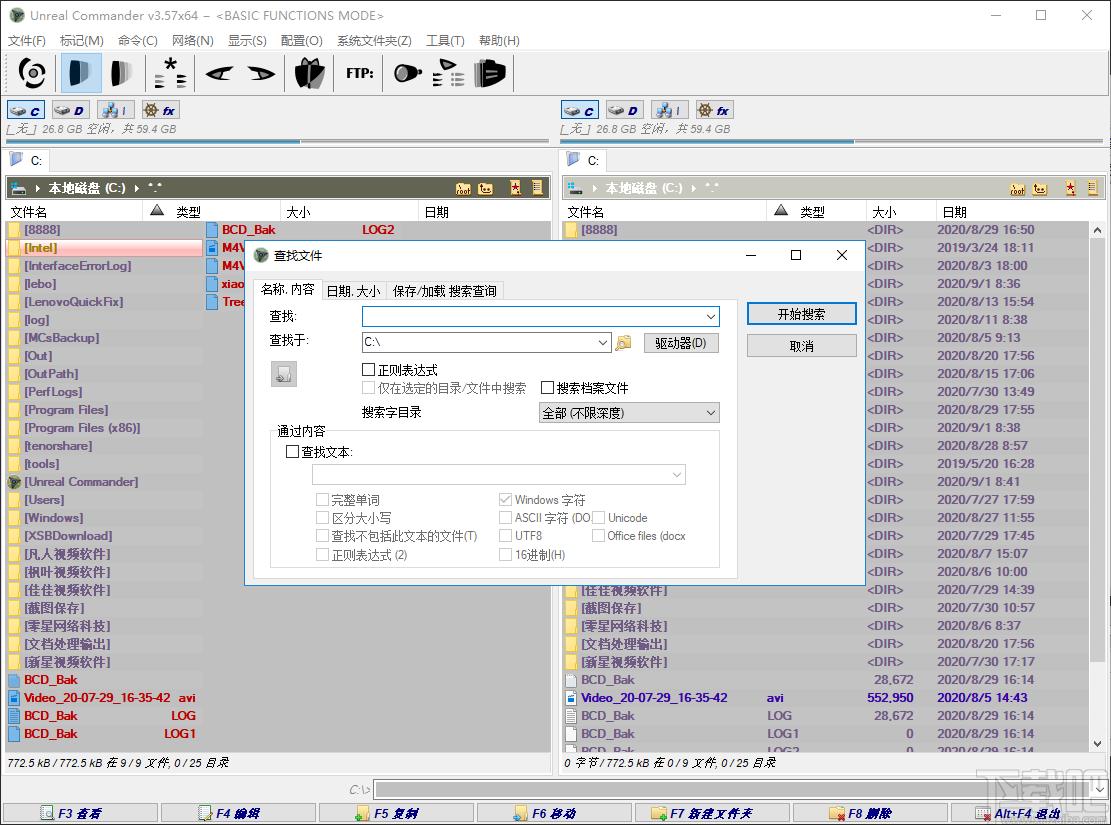Screen dimensions: 1111x825
Task: Click the refresh swirl toolbar icon
Action: (32, 73)
